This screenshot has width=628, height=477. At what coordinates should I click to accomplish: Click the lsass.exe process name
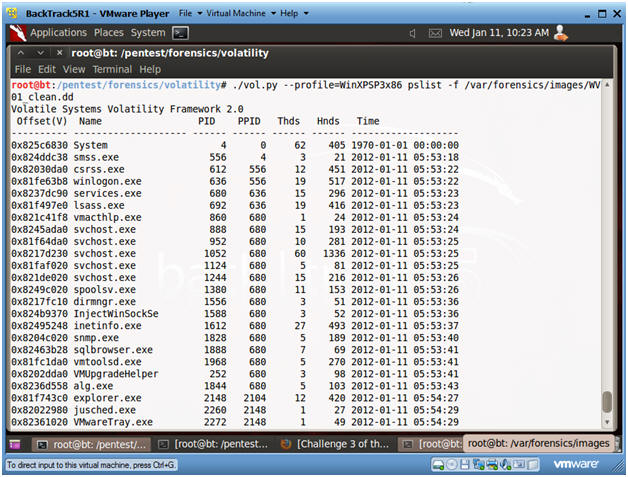click(99, 205)
